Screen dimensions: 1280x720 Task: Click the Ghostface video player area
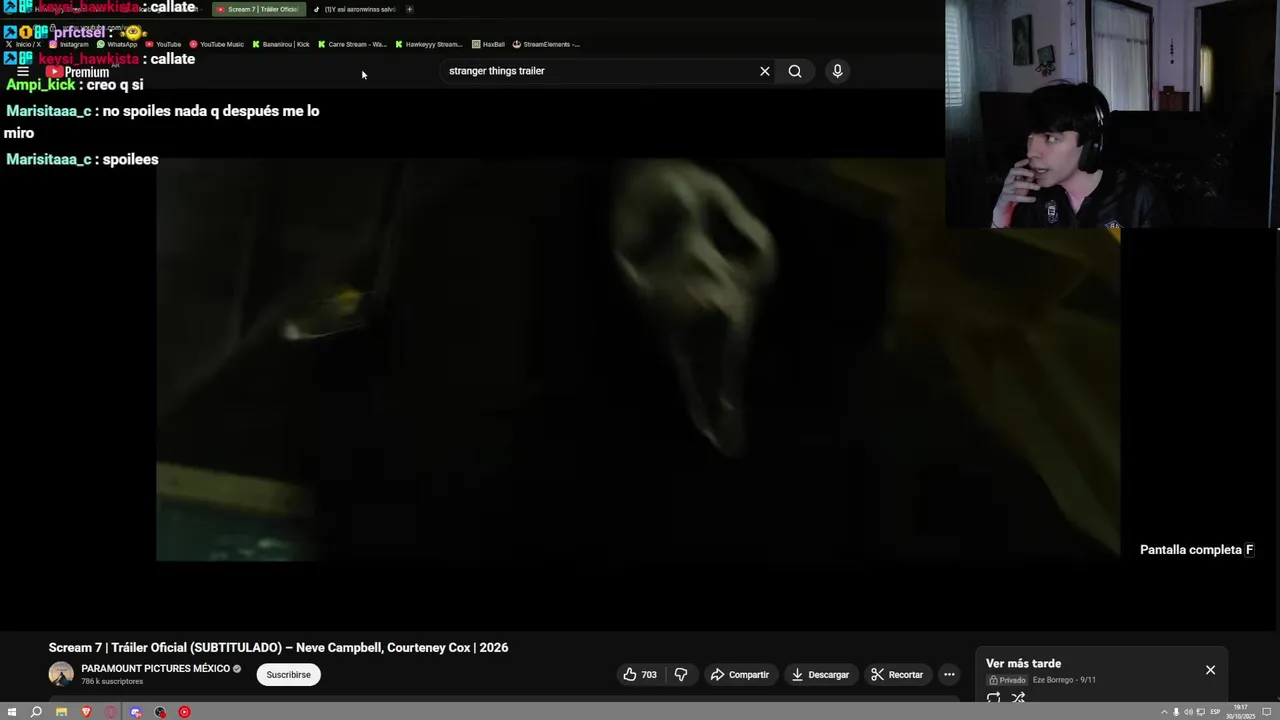pyautogui.click(x=638, y=360)
